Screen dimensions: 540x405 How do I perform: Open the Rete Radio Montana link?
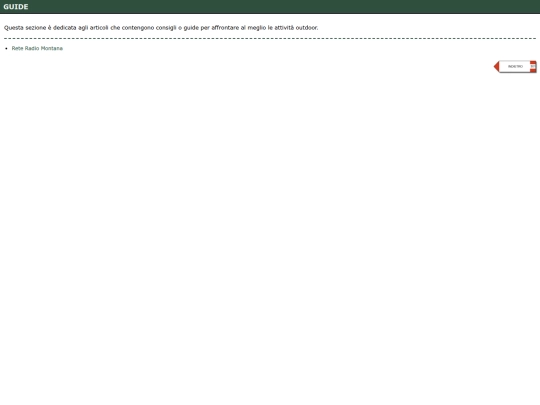pos(37,48)
